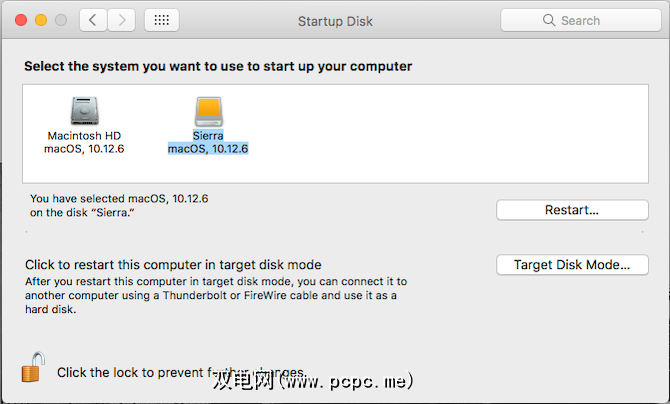
Task: Click the magnifying glass search icon
Action: point(549,20)
